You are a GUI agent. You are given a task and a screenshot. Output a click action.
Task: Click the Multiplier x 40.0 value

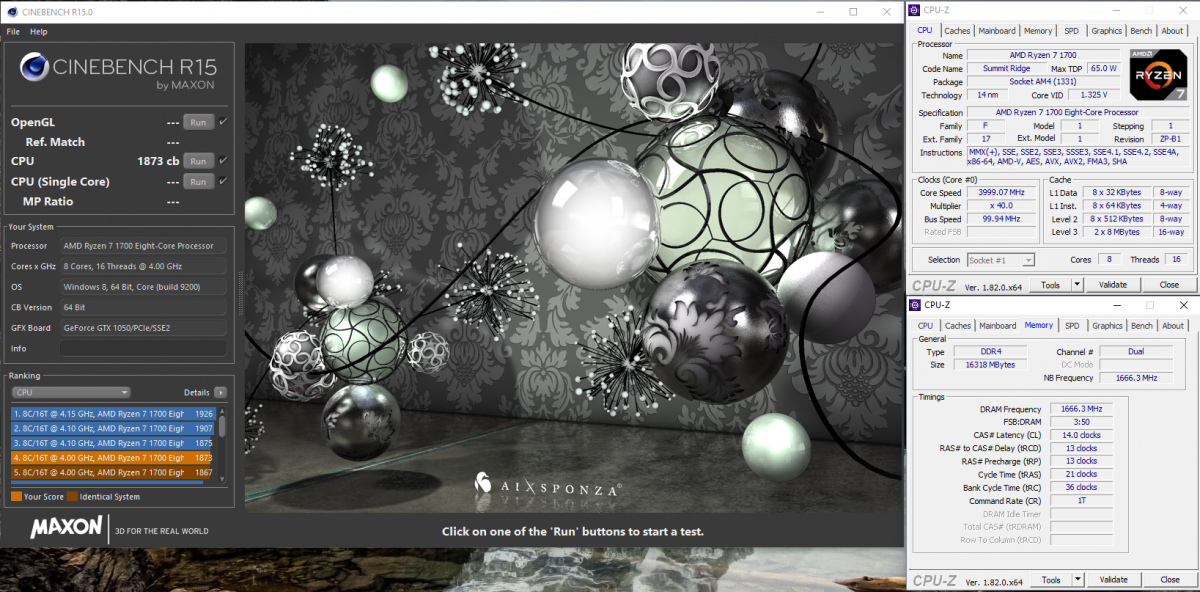[x=1000, y=206]
